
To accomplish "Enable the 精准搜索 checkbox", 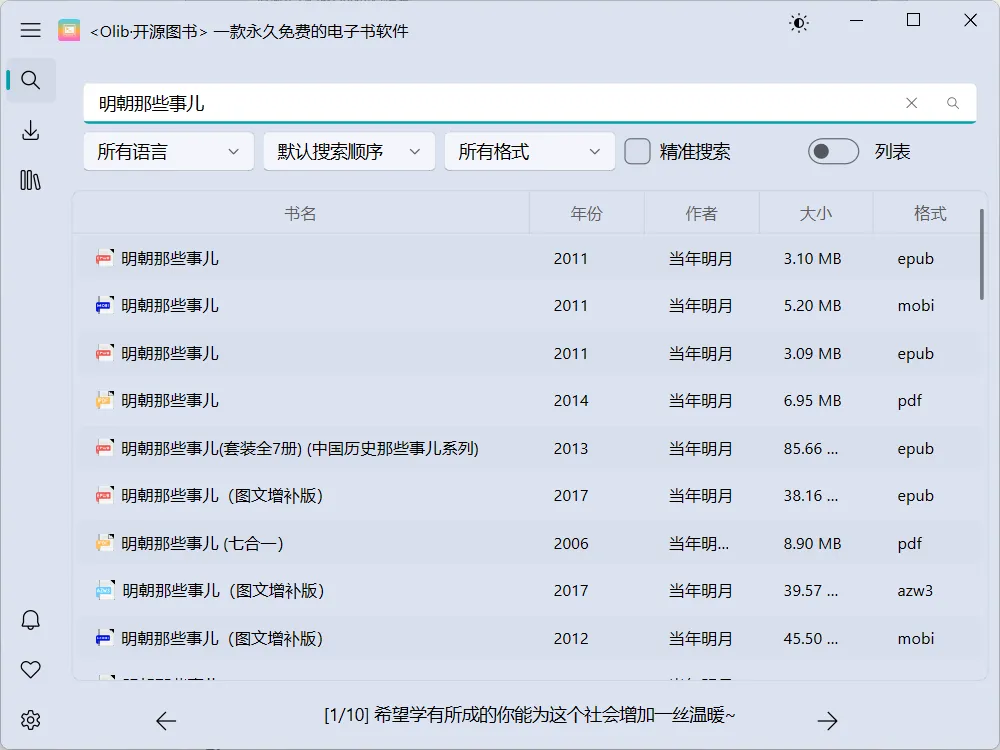I will pyautogui.click(x=637, y=151).
